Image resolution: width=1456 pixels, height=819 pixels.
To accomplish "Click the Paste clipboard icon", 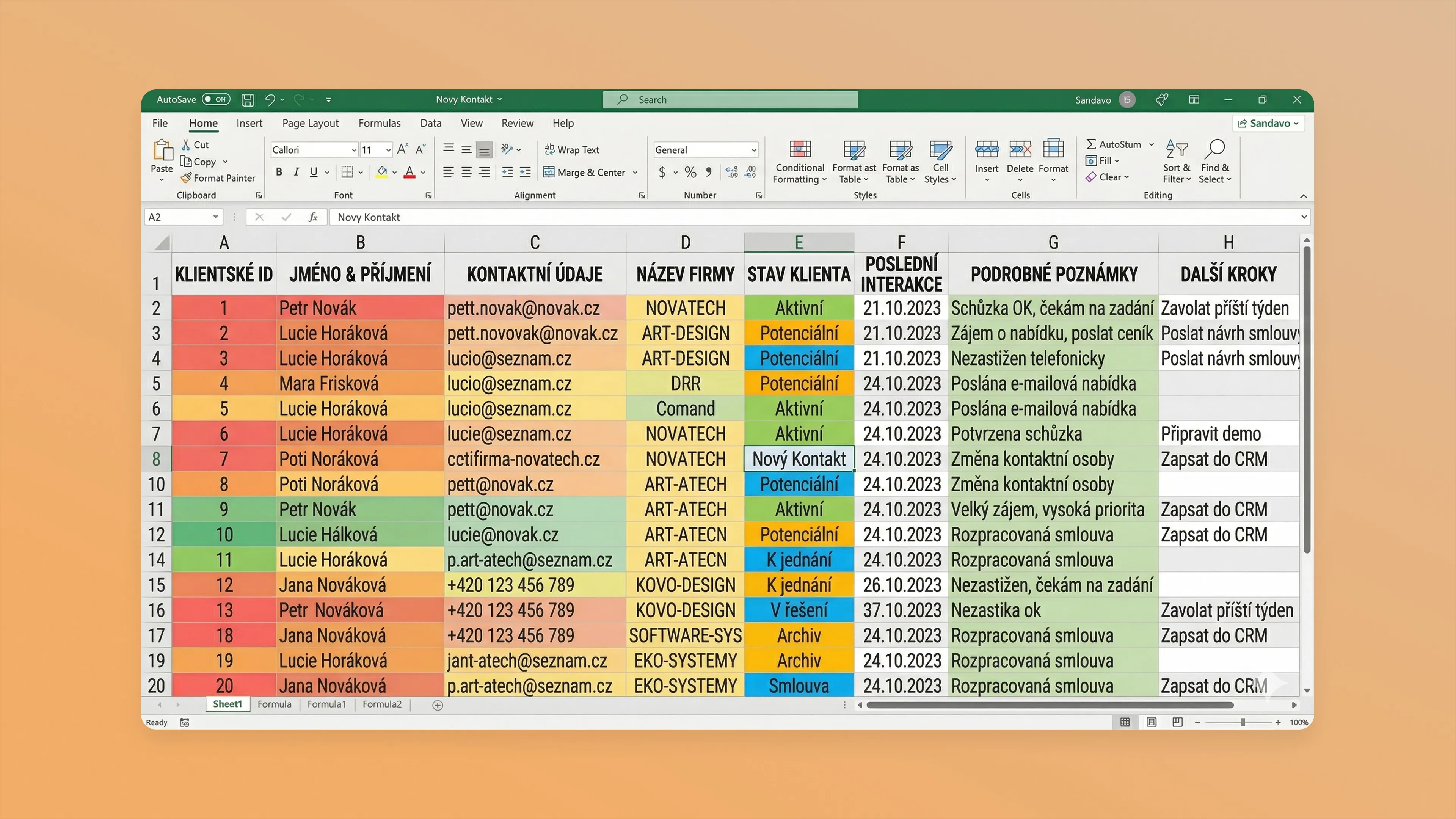I will [162, 151].
